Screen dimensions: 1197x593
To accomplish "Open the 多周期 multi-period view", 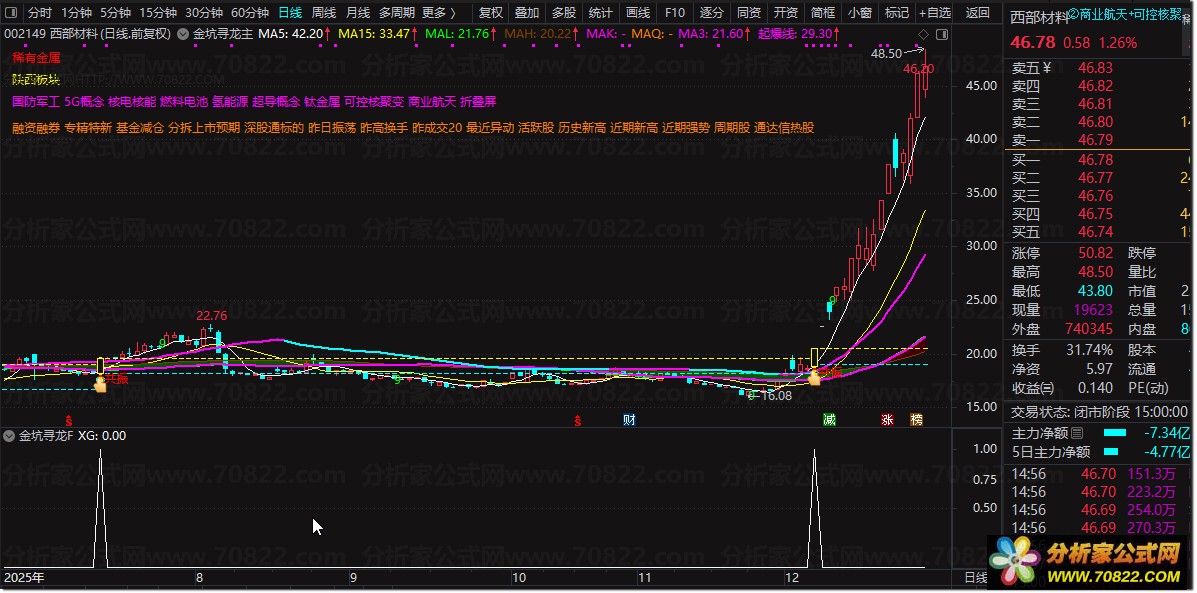I will tap(396, 12).
